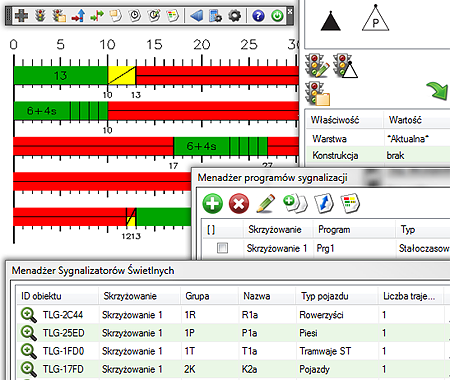Screen dimensions: 450x380
Task: Click the 6+4s green phase starting at 17
Action: pos(220,146)
